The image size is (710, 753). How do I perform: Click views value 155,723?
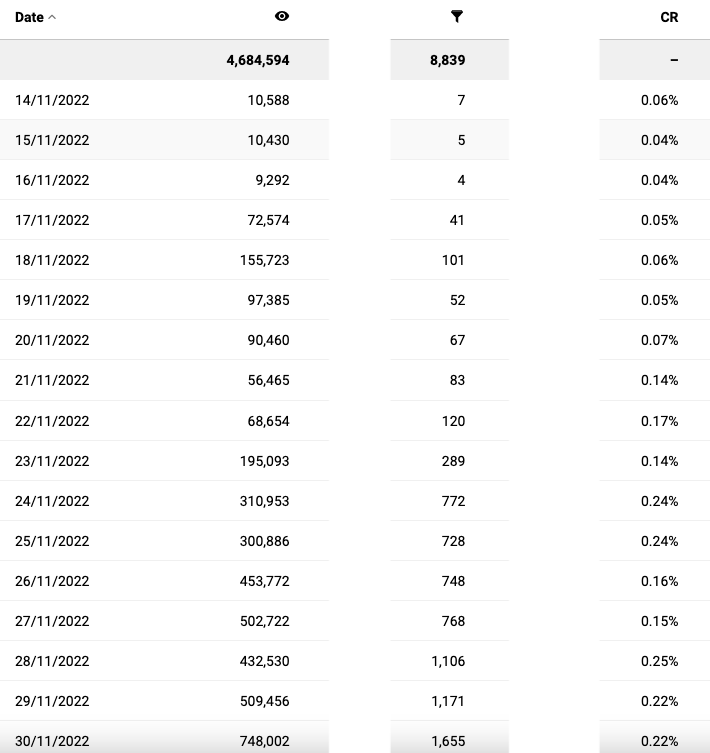pyautogui.click(x=264, y=260)
